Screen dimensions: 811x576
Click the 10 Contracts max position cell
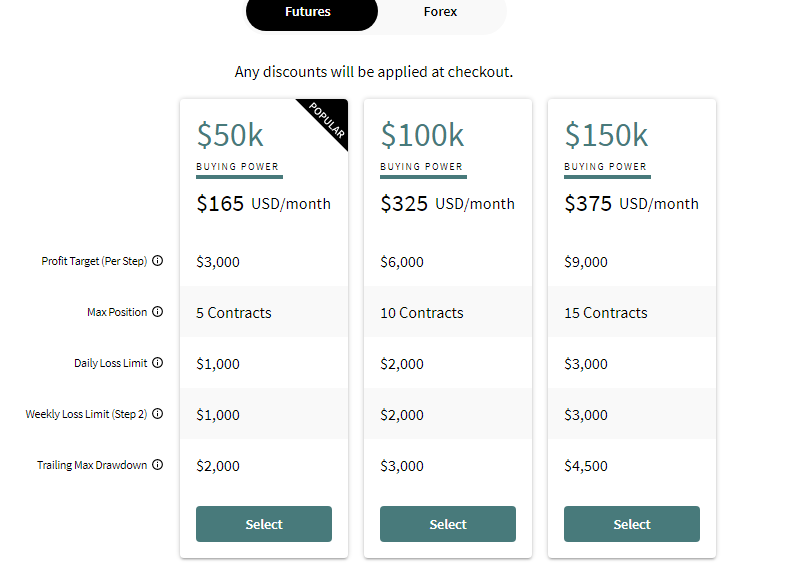click(422, 313)
